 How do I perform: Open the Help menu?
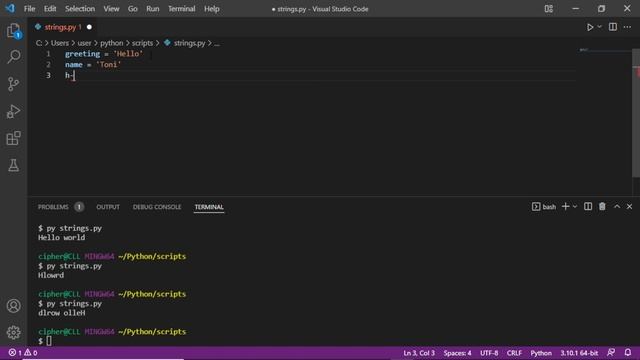coord(211,9)
